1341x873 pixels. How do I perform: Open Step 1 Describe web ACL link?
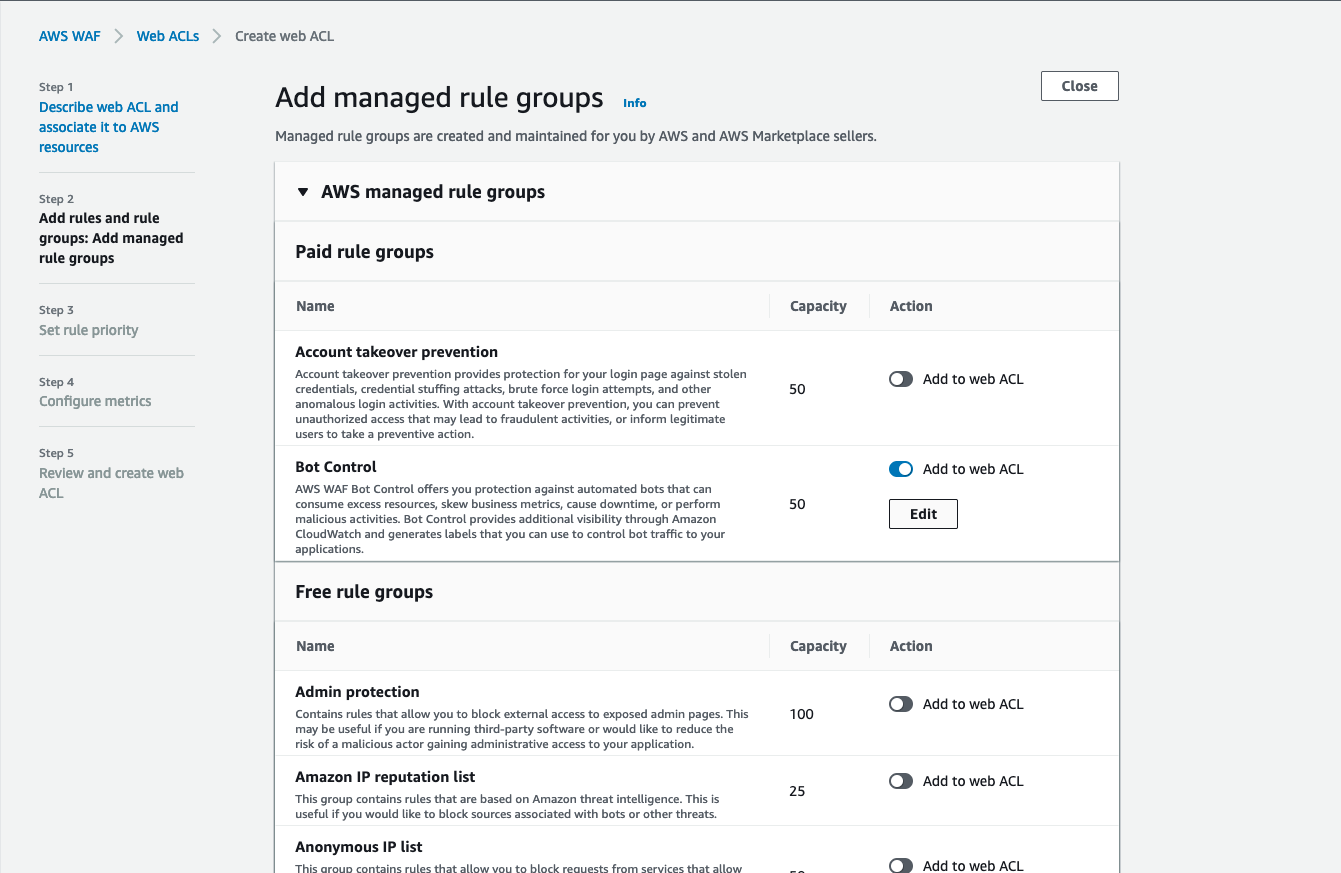coord(109,127)
